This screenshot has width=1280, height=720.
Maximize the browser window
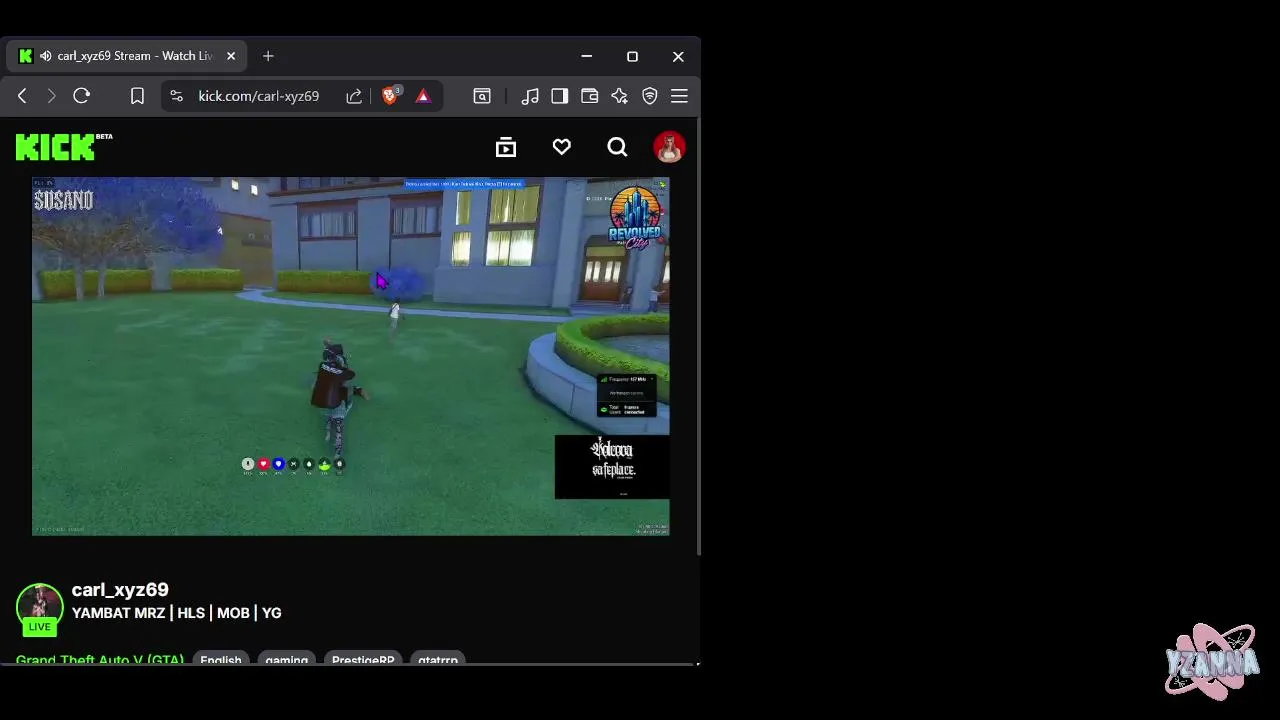click(632, 56)
